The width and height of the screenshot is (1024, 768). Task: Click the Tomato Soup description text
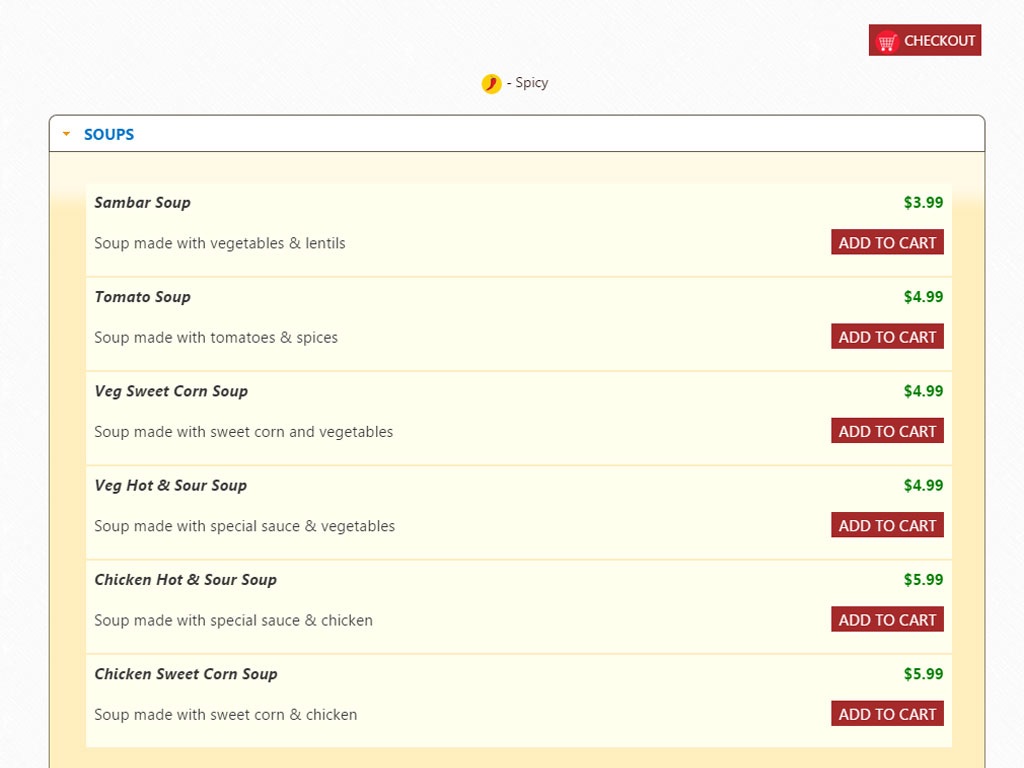216,338
